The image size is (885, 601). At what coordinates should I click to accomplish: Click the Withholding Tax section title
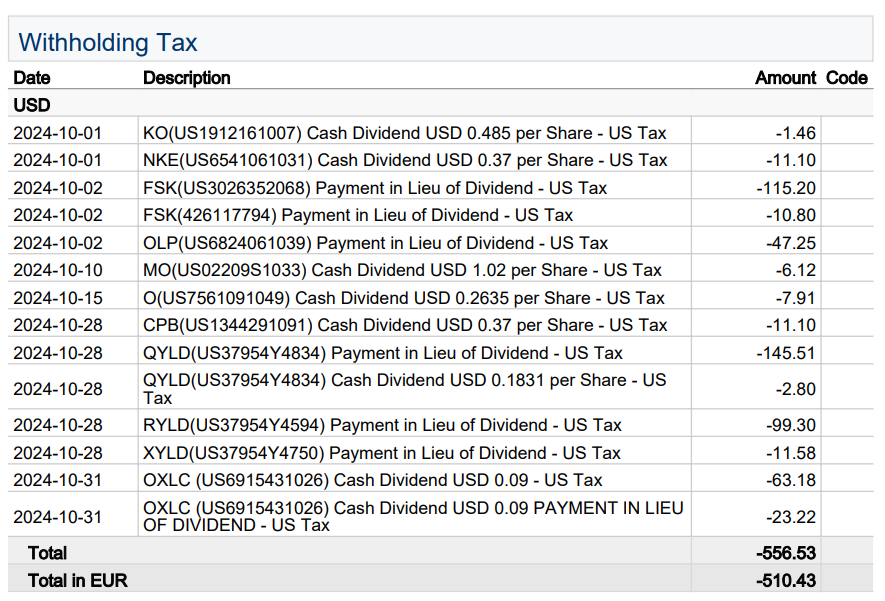coord(108,43)
